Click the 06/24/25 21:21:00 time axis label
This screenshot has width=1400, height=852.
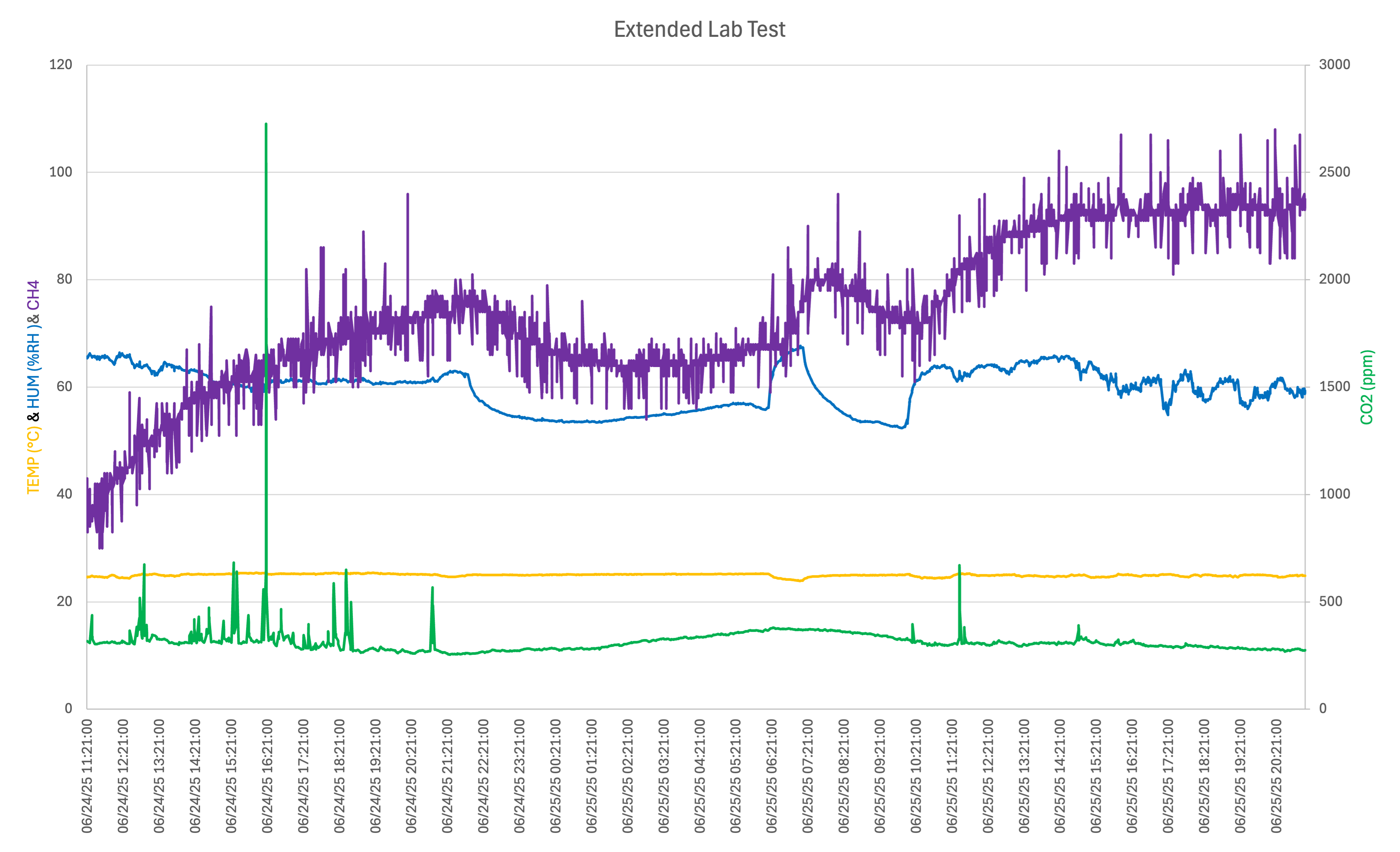[x=447, y=776]
